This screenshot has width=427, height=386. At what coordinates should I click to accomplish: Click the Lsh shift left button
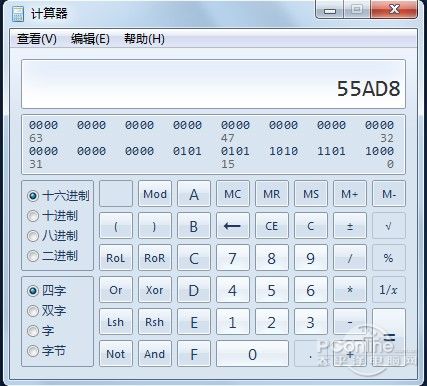pos(116,322)
